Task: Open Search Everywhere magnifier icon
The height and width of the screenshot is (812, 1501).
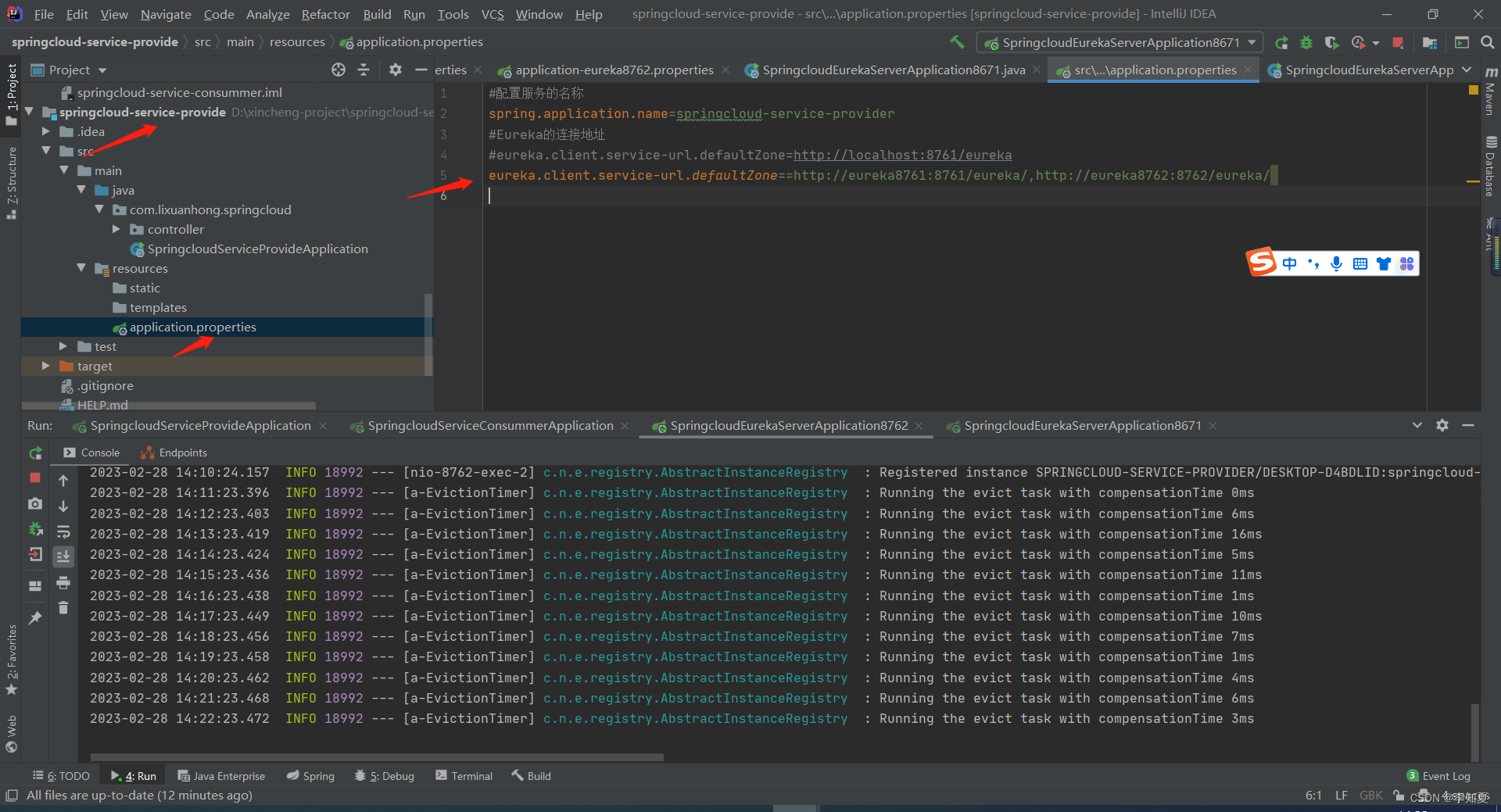Action: coord(1487,43)
